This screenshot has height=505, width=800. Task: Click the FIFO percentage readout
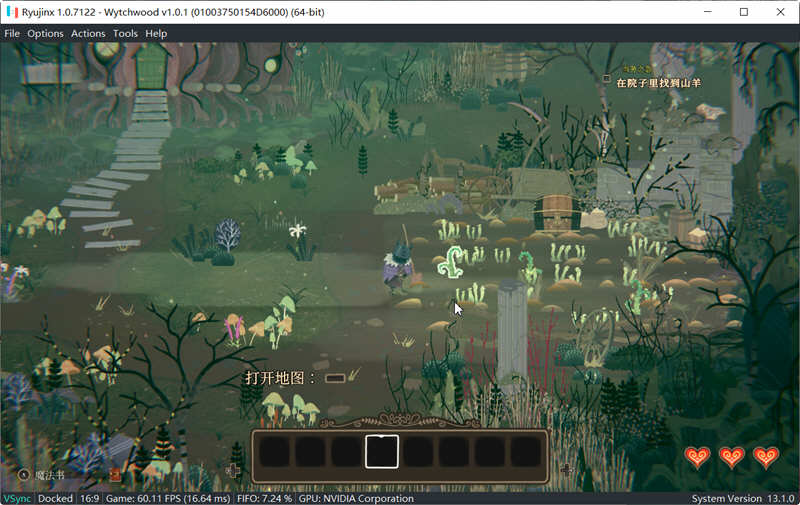[264, 498]
